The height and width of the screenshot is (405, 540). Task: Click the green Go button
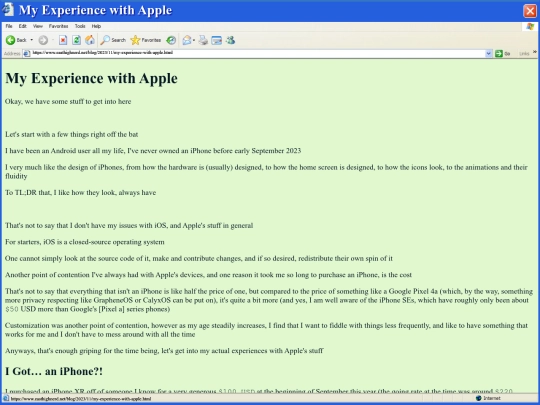(x=502, y=53)
